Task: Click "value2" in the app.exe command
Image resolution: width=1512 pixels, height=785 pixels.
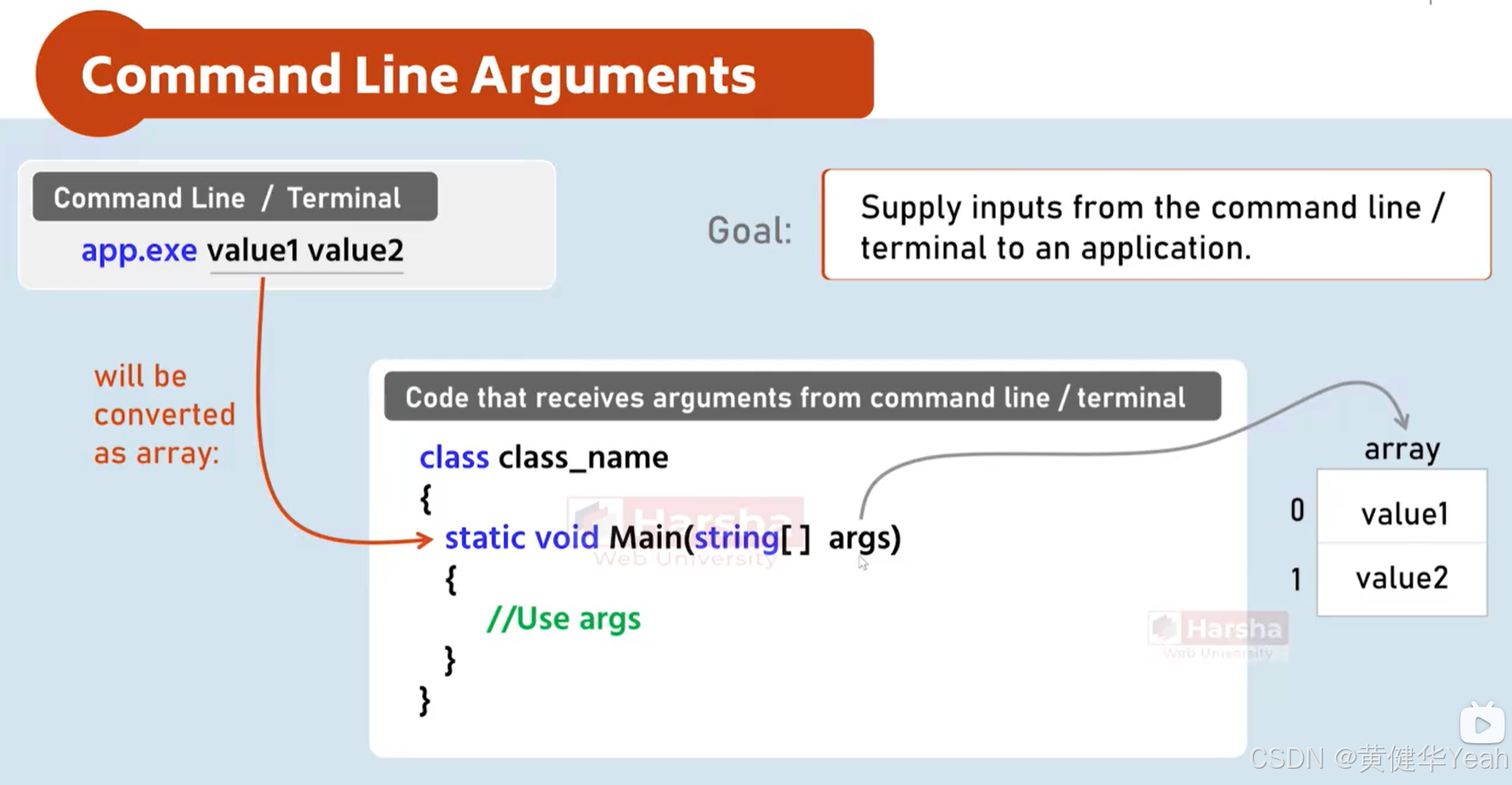Action: 356,250
